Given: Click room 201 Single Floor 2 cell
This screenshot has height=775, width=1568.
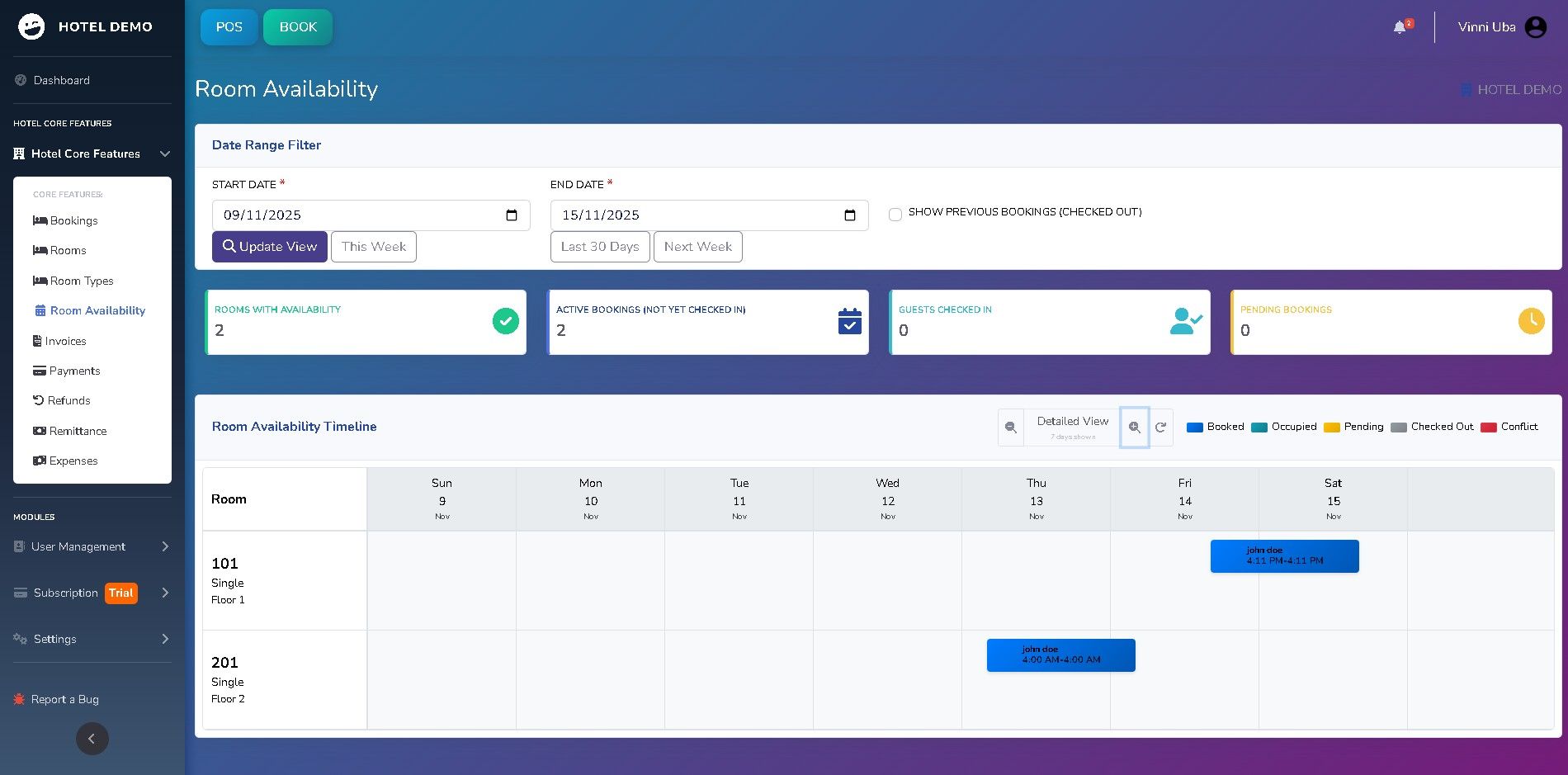Looking at the screenshot, I should pyautogui.click(x=285, y=680).
